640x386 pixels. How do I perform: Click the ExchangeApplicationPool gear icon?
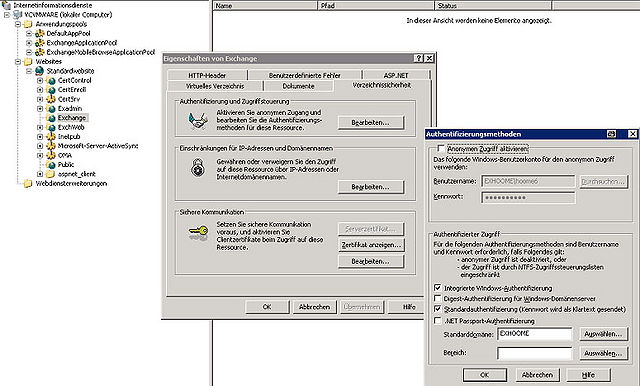click(40, 43)
